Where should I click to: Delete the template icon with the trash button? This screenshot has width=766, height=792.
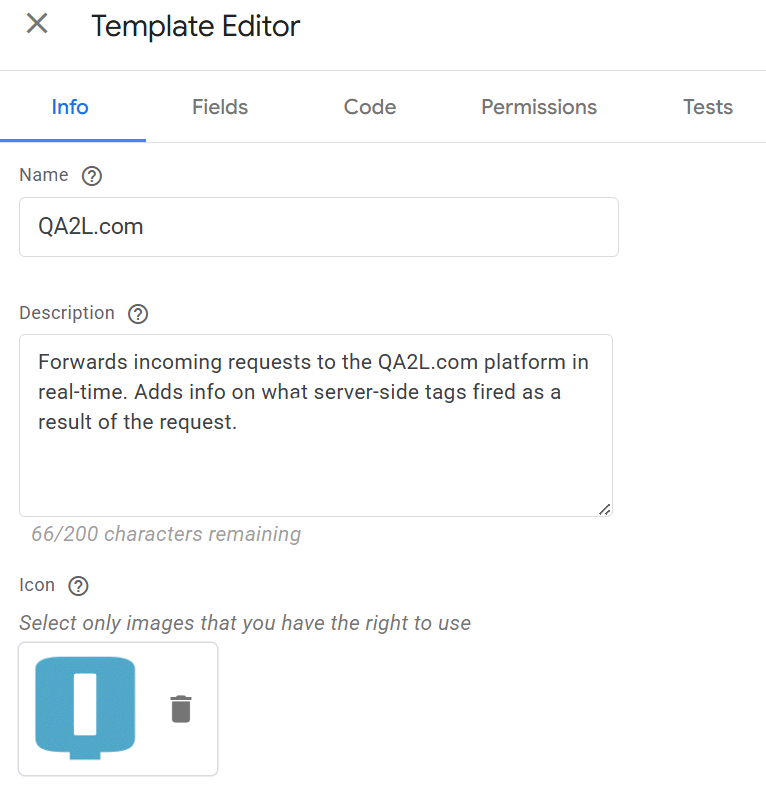pos(181,709)
